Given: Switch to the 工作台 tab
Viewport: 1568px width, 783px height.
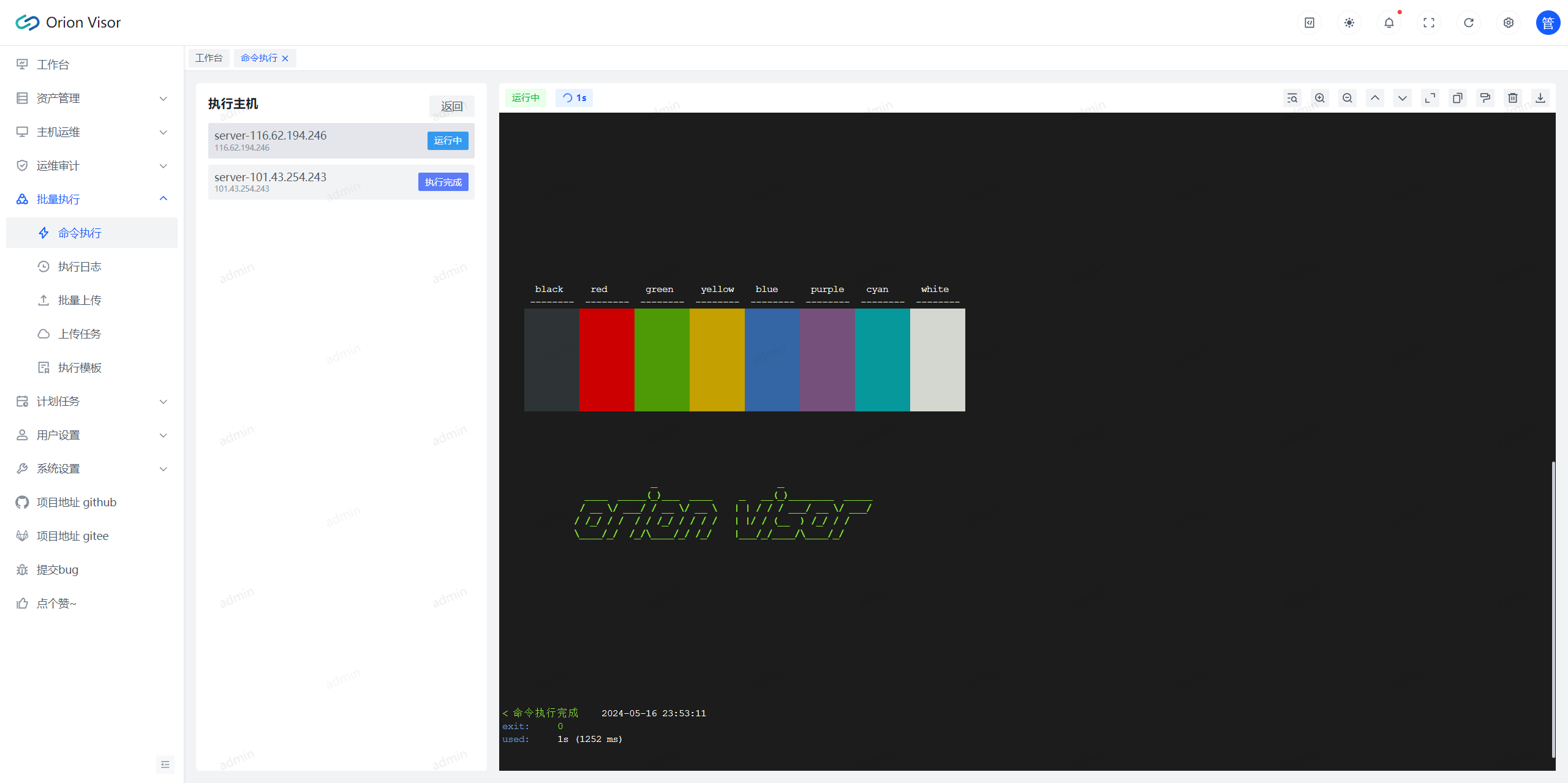Looking at the screenshot, I should tap(209, 58).
